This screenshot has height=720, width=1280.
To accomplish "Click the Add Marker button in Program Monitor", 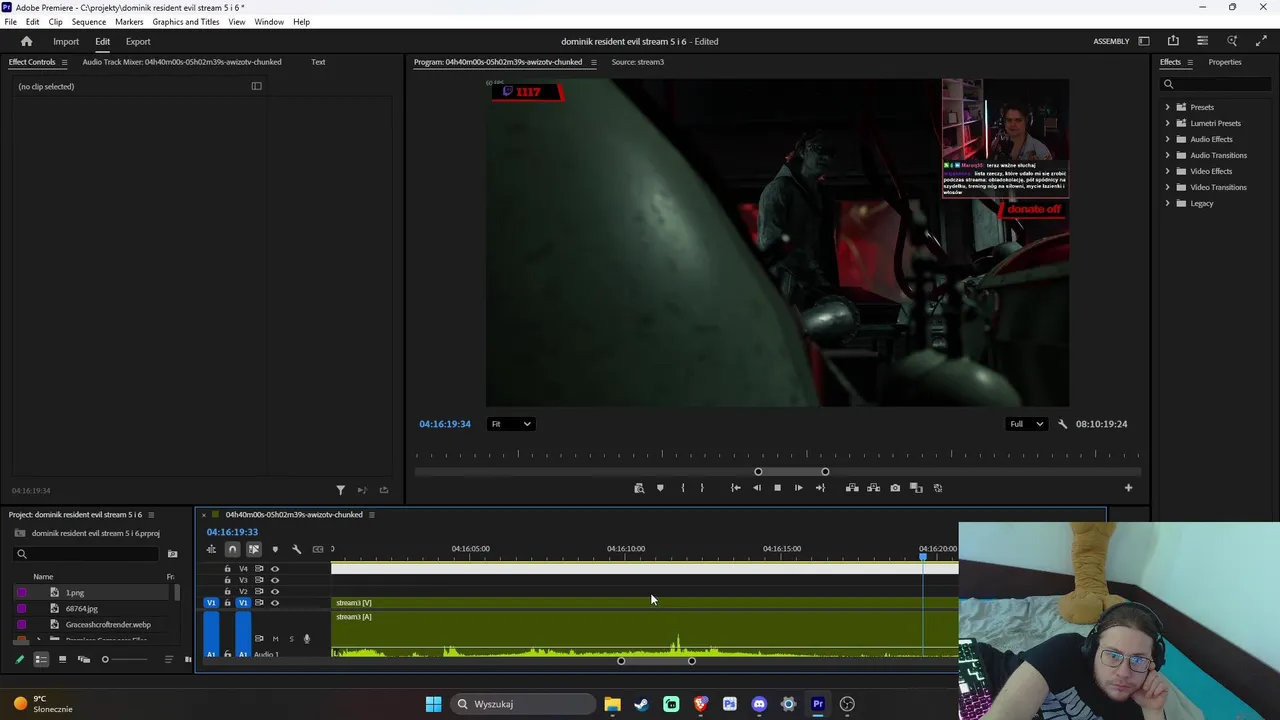I will [660, 488].
